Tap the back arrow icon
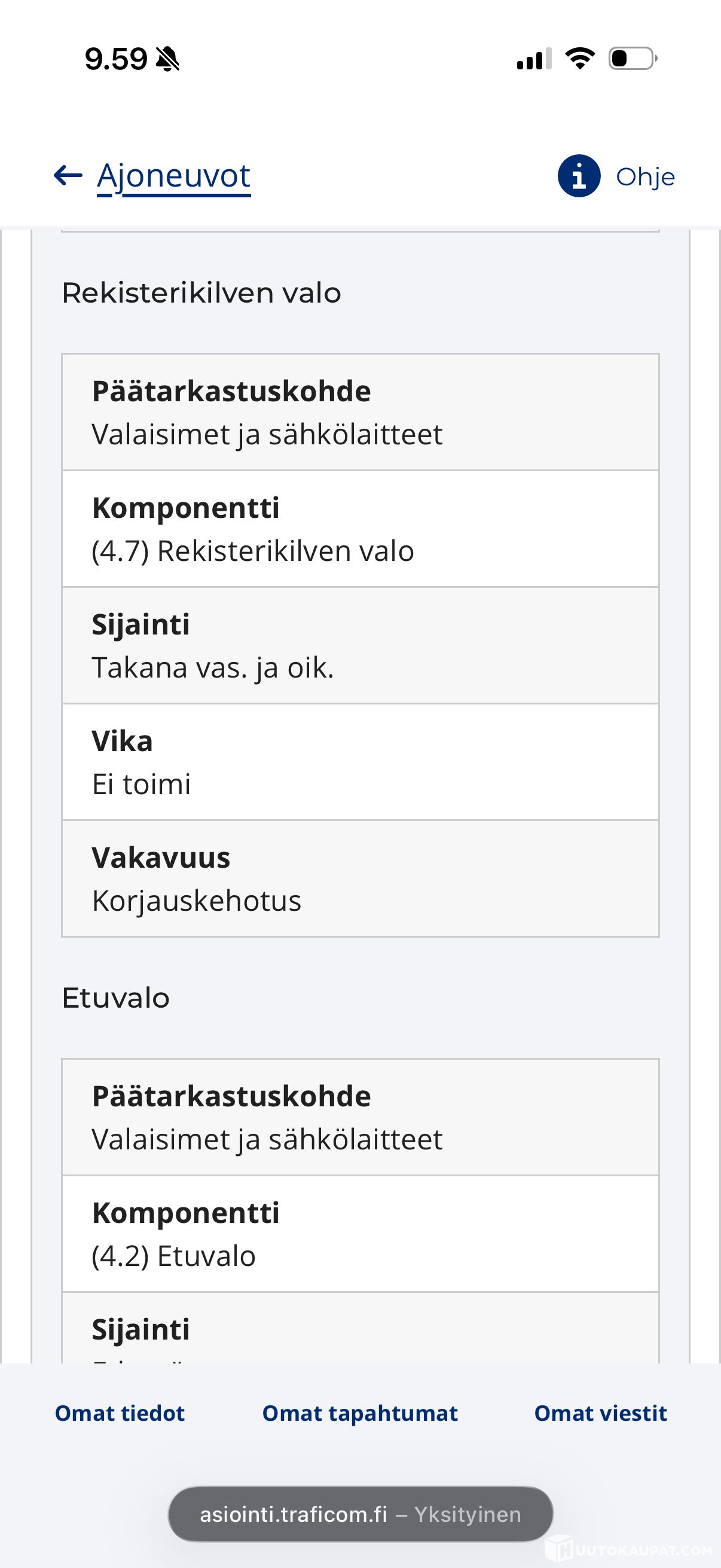The width and height of the screenshot is (721, 1568). 68,176
